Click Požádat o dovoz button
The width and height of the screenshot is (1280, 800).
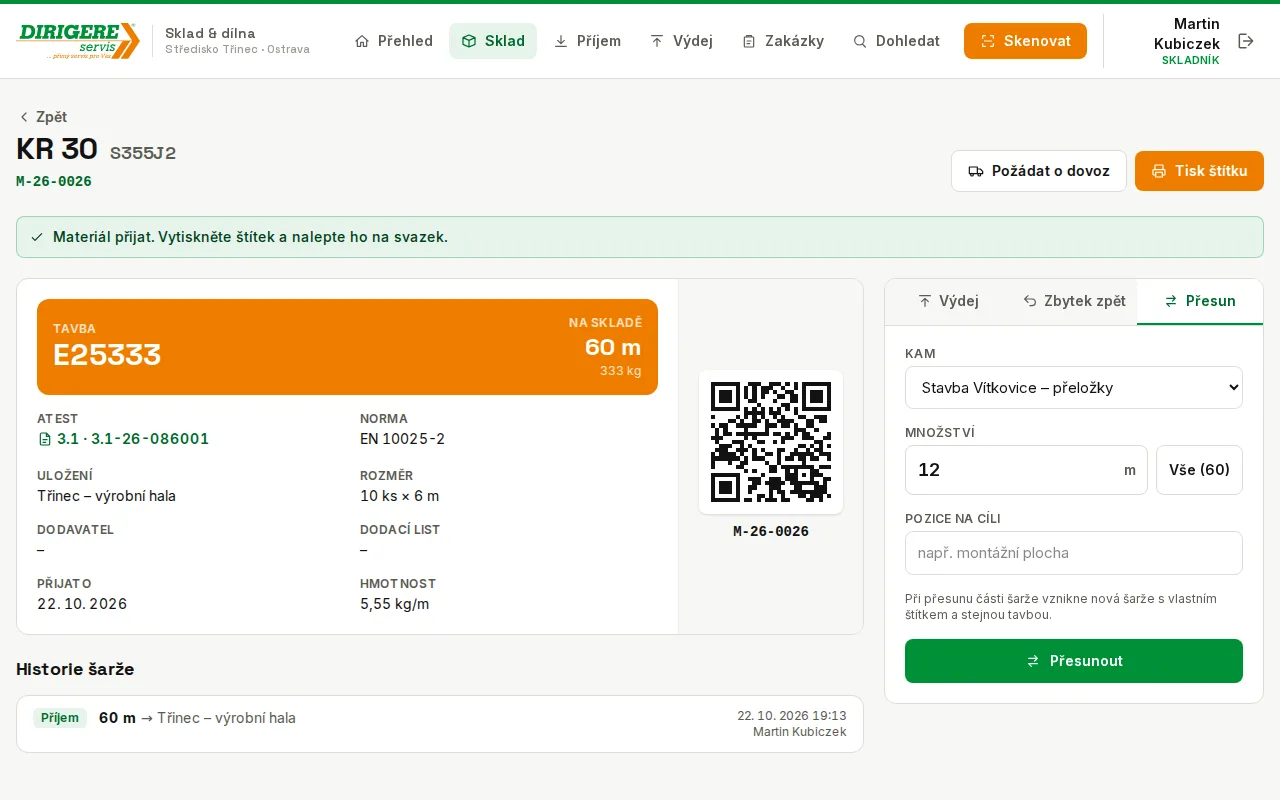click(1039, 171)
